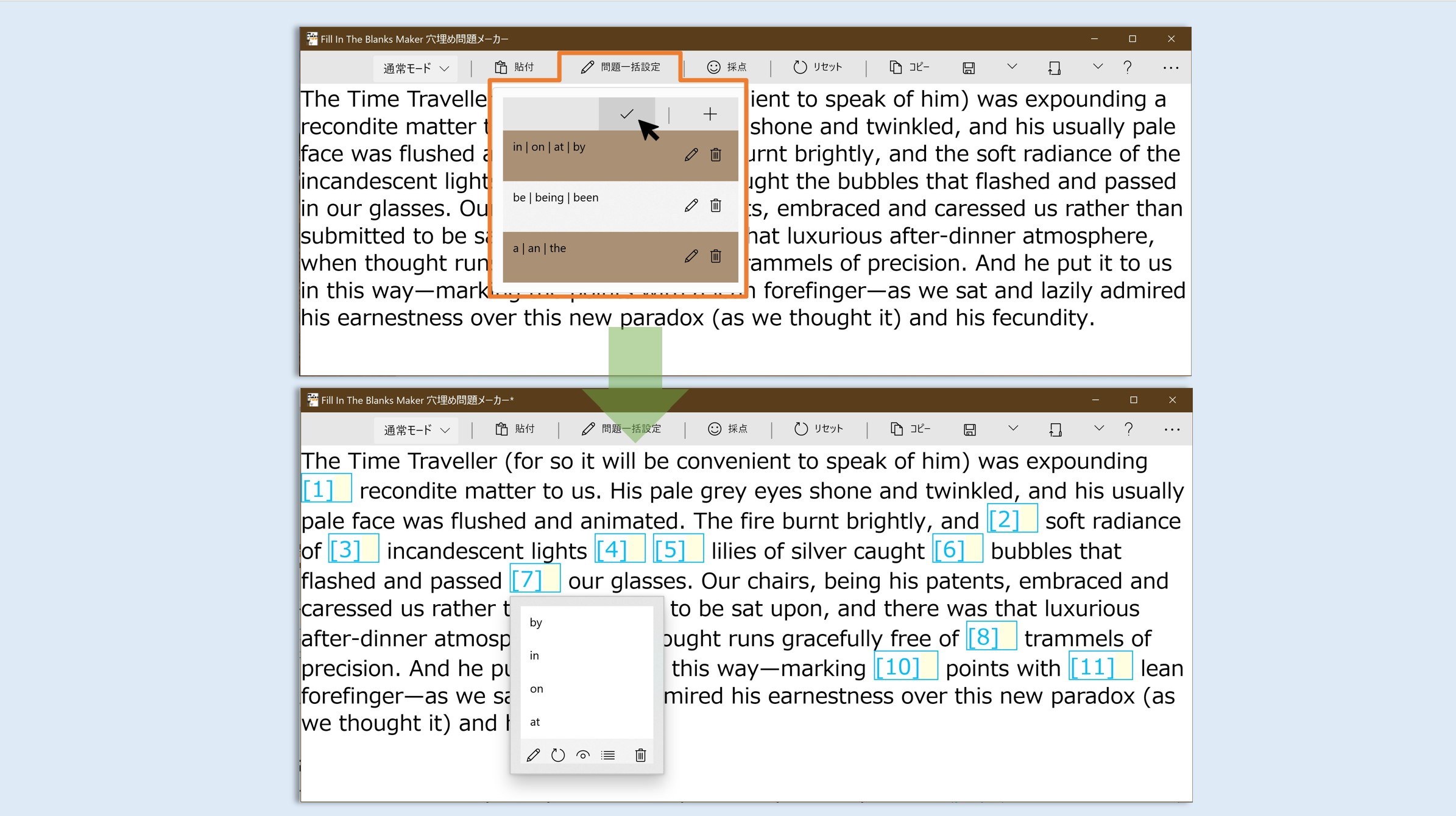Click the help '?' menu item
The image size is (1456, 816).
coord(1127,67)
